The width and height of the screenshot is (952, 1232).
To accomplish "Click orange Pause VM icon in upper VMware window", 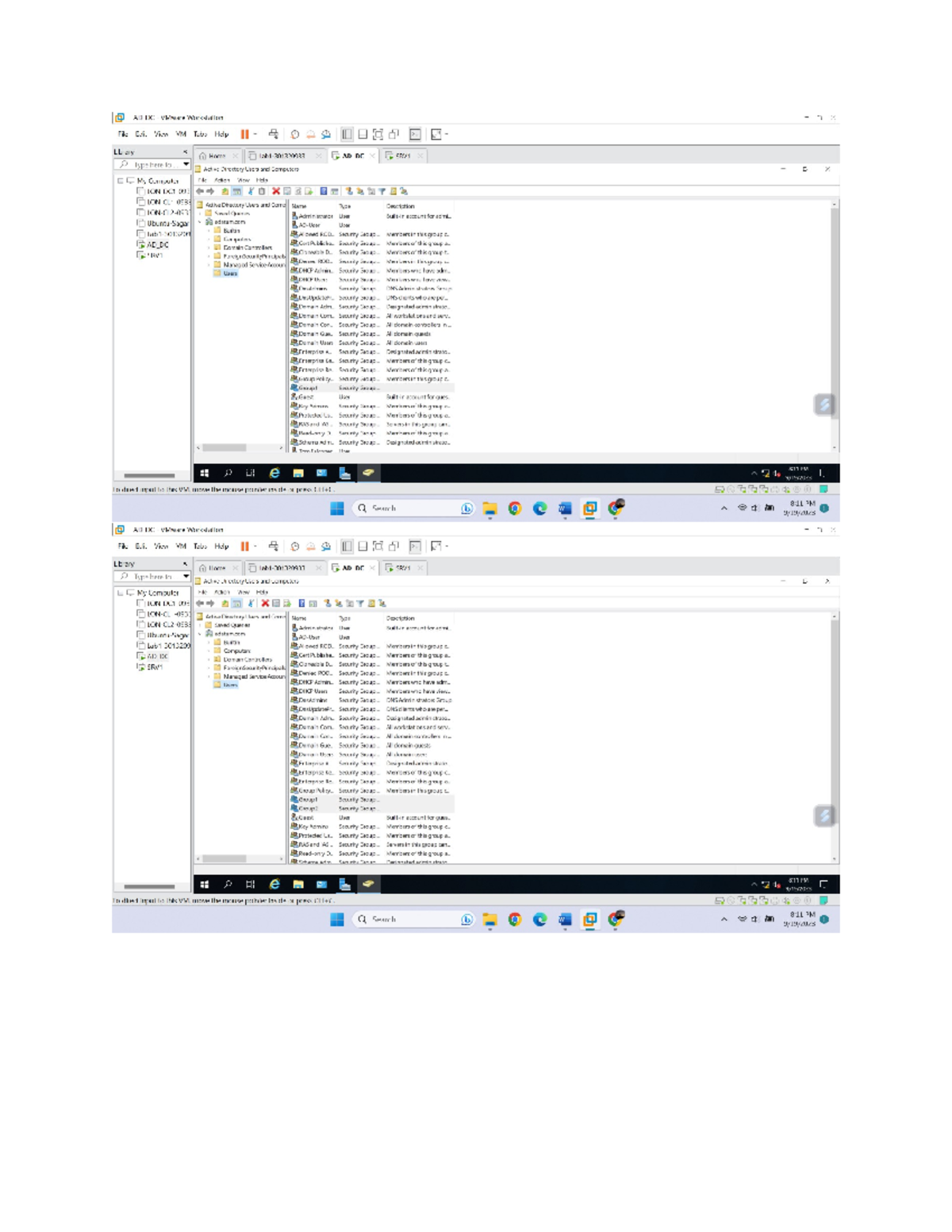I will pos(245,135).
